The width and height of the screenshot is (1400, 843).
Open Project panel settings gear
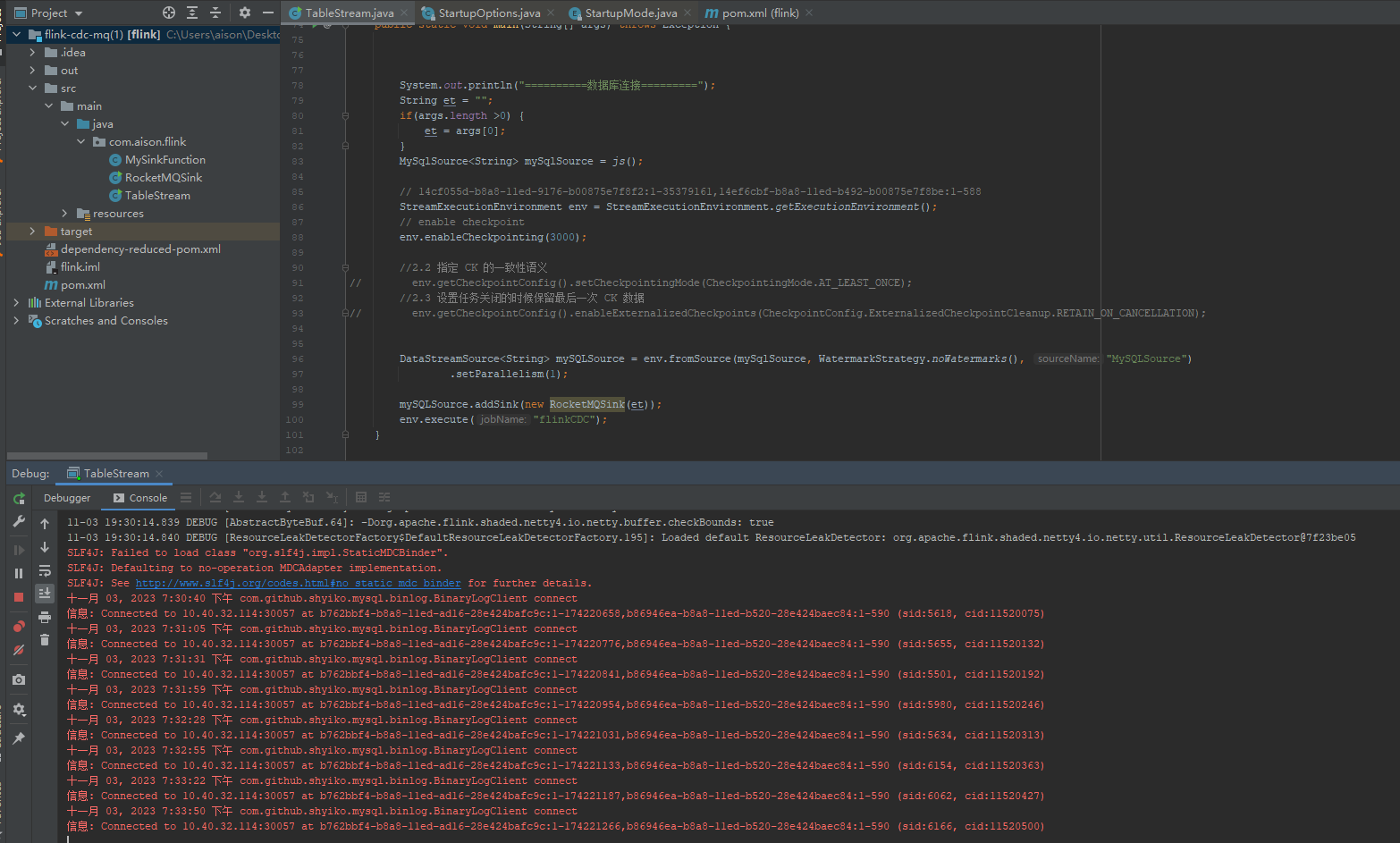(245, 13)
